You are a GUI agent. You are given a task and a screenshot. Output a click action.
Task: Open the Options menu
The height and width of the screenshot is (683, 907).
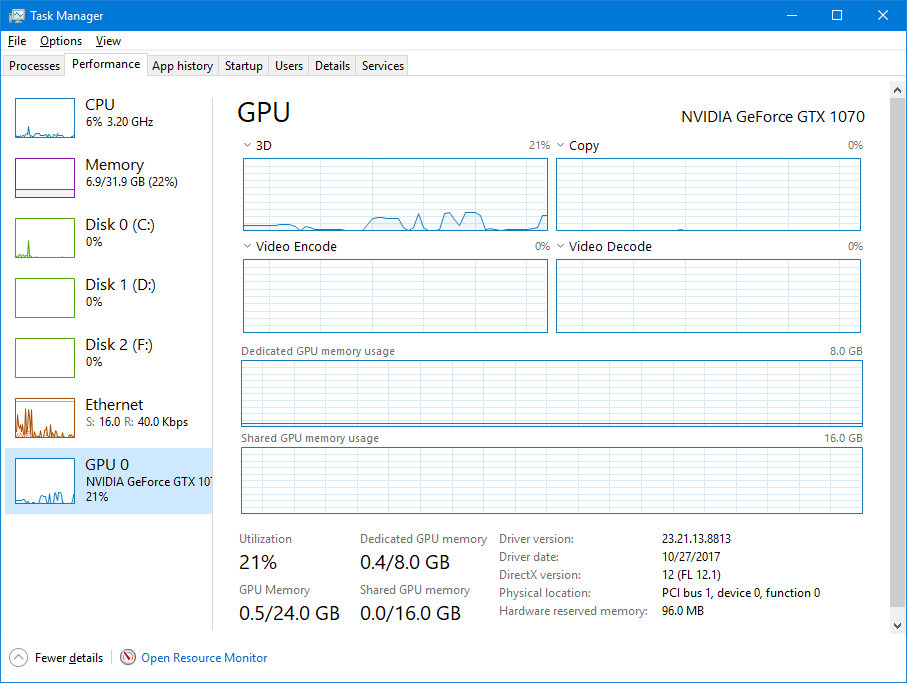coord(61,41)
